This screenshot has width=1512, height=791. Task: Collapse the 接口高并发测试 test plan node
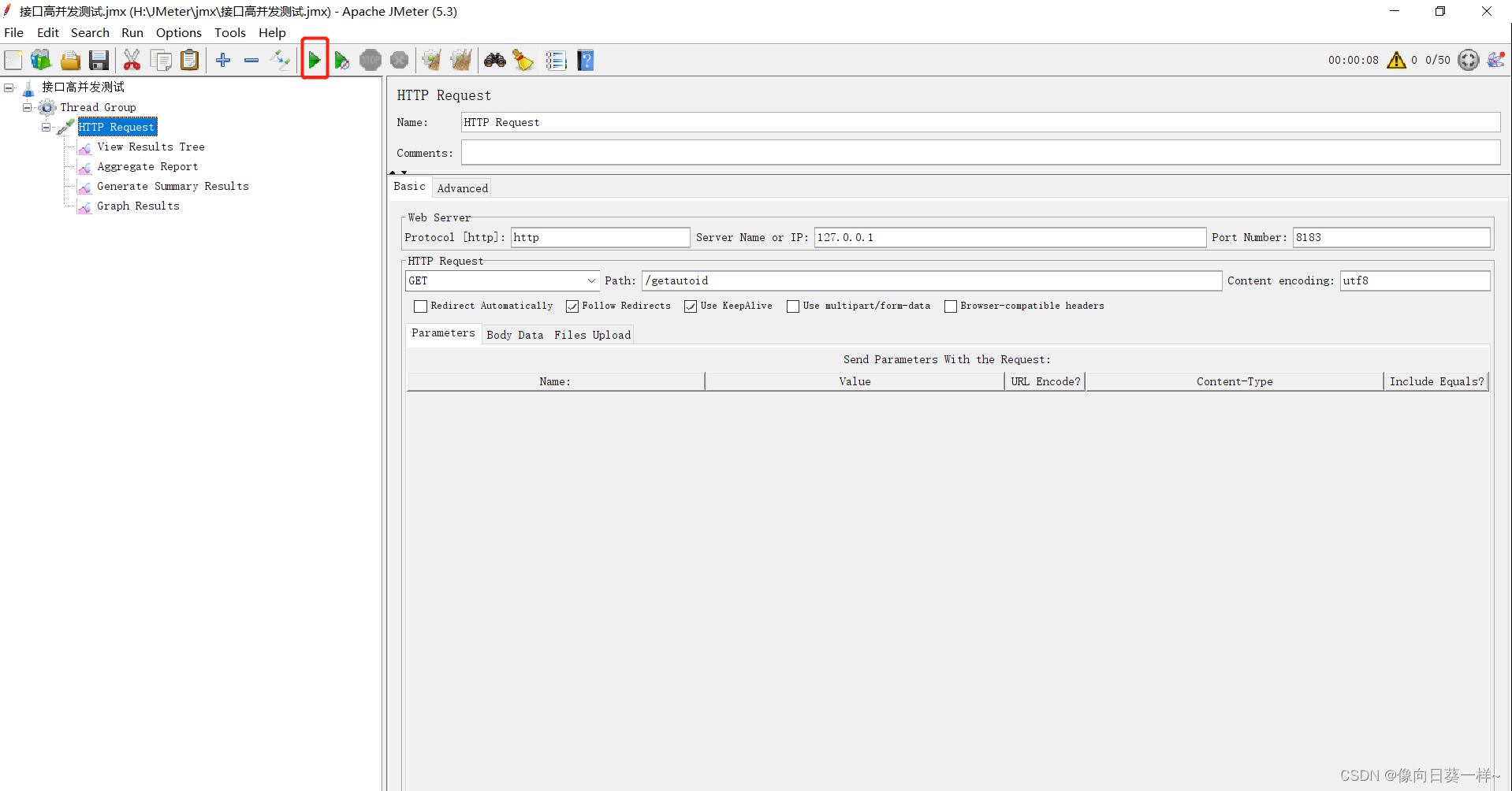(x=9, y=87)
